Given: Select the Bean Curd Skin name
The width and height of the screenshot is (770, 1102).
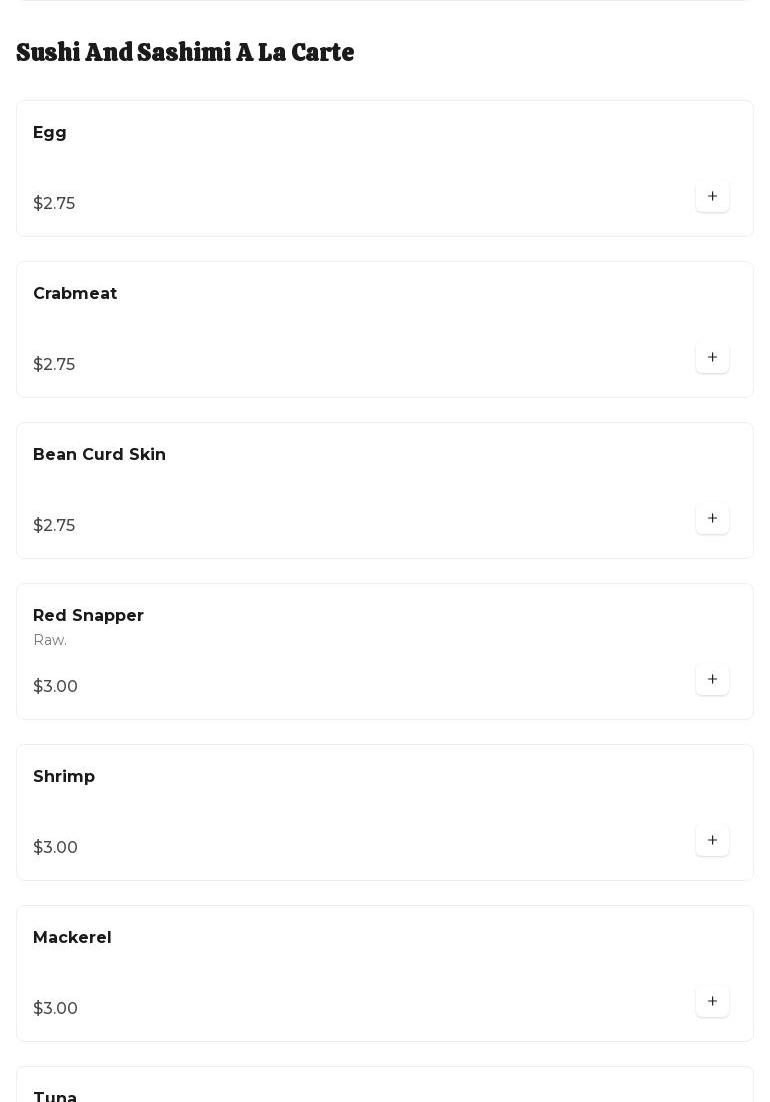Looking at the screenshot, I should tap(99, 455).
